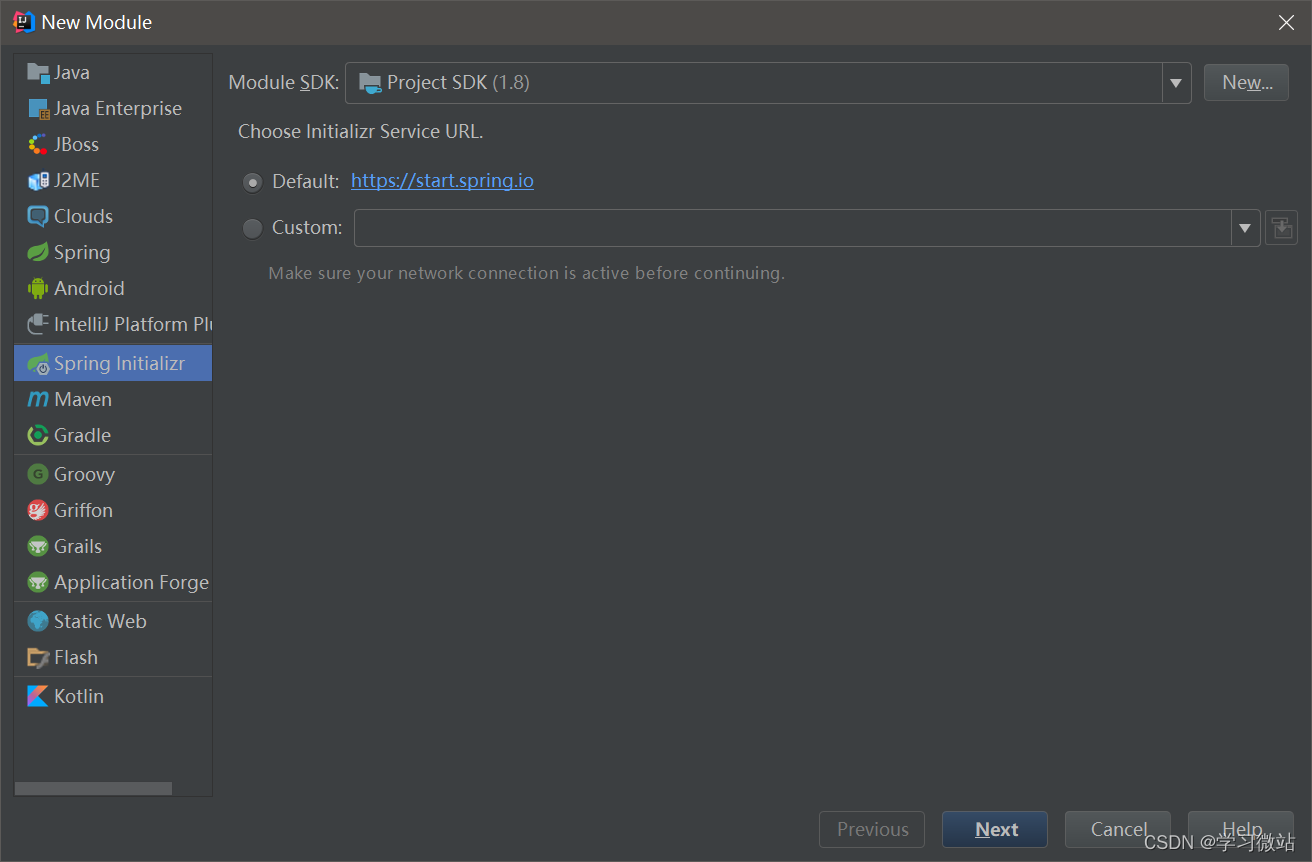Screen dimensions: 1312x862
Task: Select the Clouds label in list
Action: 83,216
